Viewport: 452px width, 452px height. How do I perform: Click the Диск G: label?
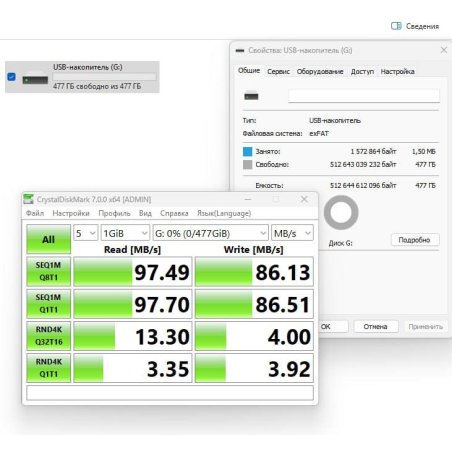pos(340,243)
